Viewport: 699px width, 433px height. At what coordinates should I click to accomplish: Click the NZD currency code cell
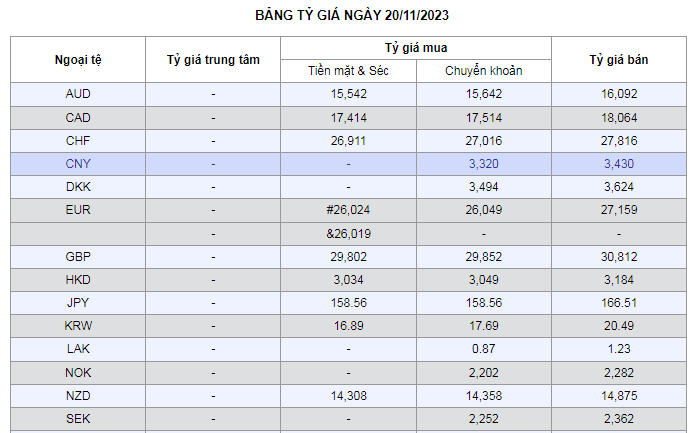click(77, 396)
